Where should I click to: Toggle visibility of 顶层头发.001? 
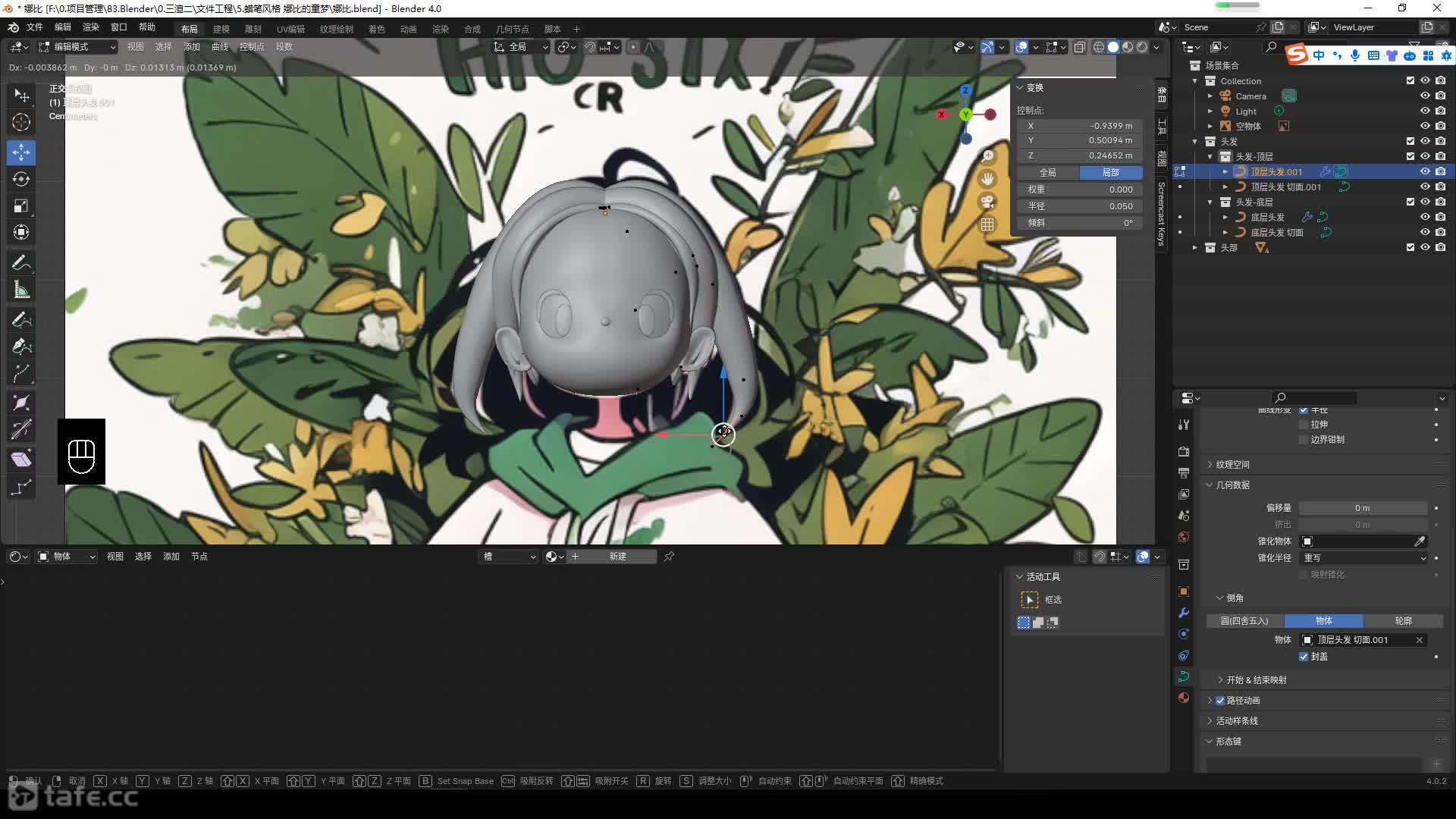(x=1425, y=171)
